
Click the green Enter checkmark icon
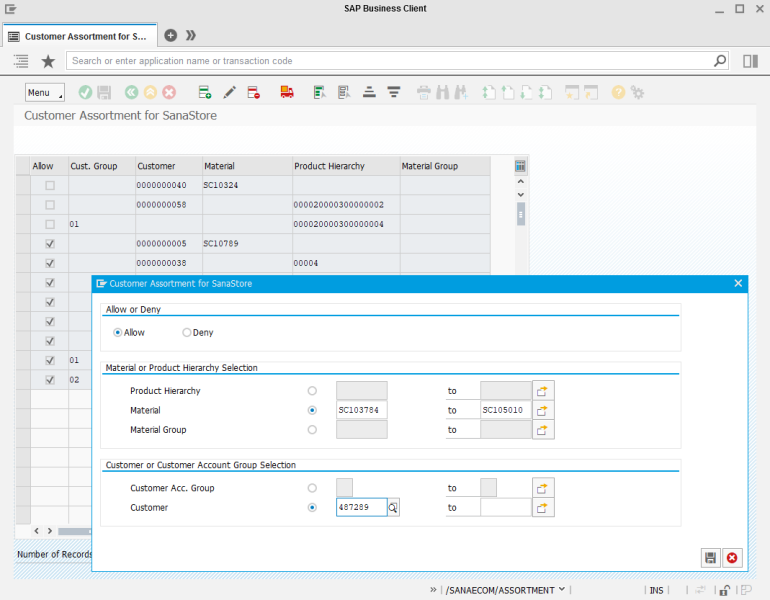[85, 92]
